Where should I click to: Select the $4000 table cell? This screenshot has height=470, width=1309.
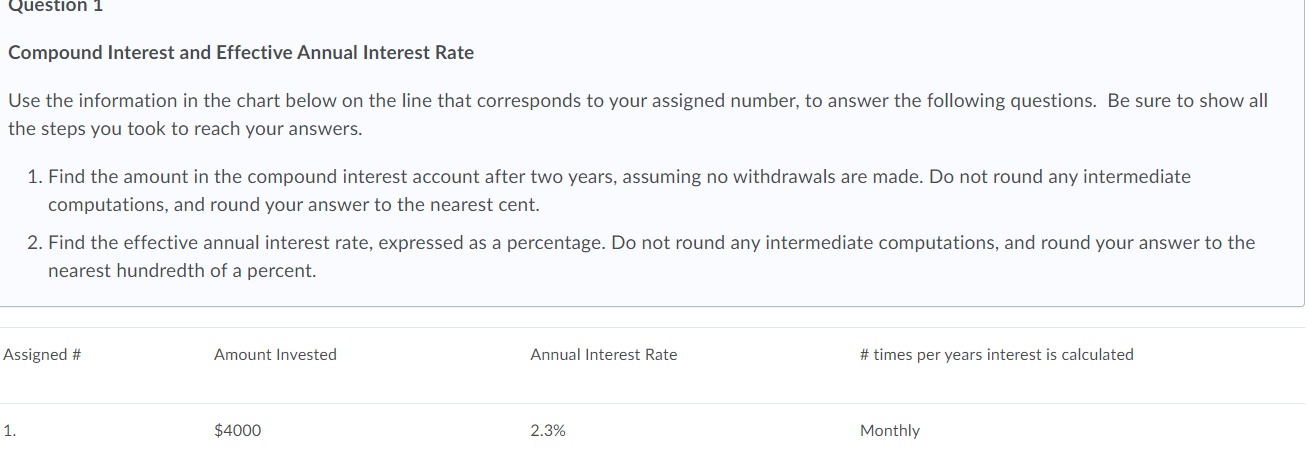(x=237, y=431)
